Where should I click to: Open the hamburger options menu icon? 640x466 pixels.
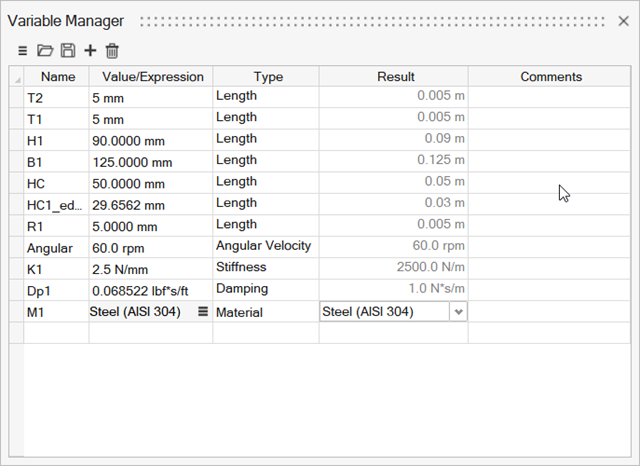(22, 51)
